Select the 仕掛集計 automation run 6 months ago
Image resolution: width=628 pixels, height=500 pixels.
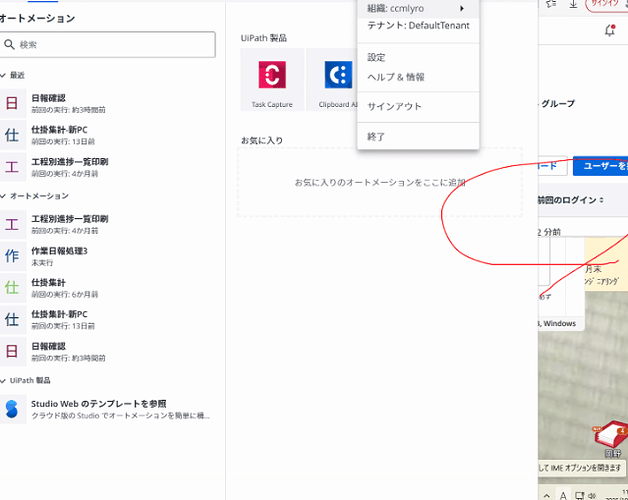click(108, 288)
